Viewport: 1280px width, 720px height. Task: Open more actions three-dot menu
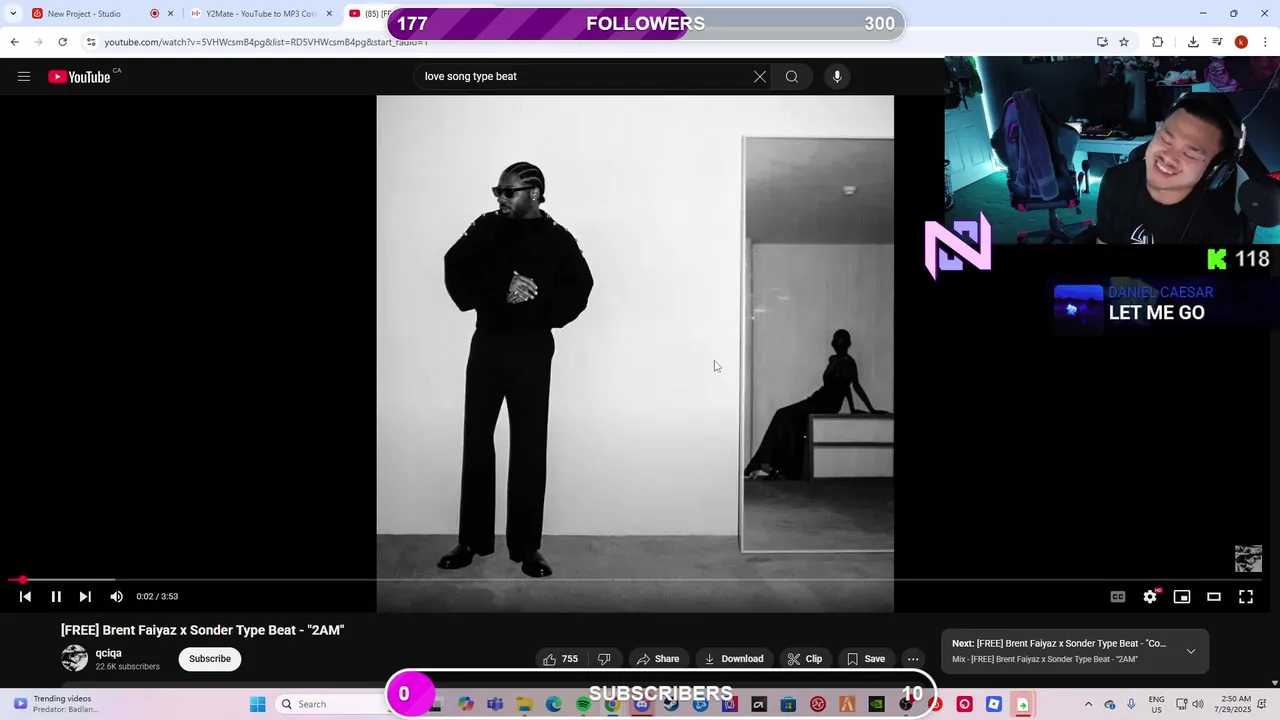coord(913,658)
